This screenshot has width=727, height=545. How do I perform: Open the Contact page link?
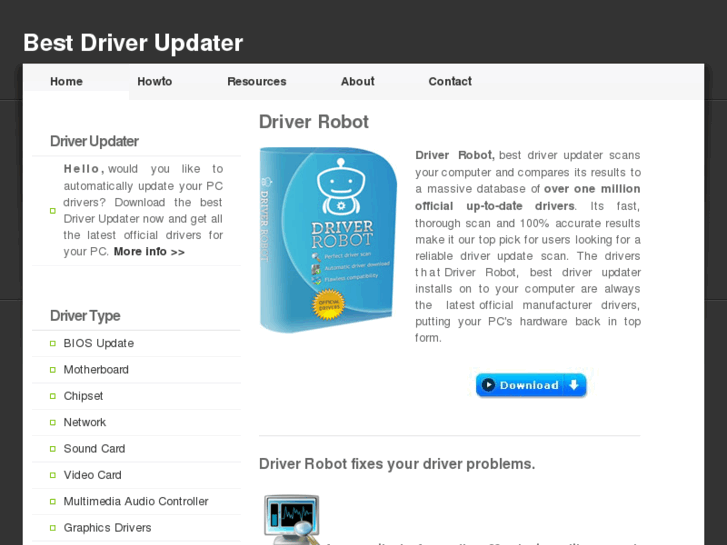pos(450,82)
